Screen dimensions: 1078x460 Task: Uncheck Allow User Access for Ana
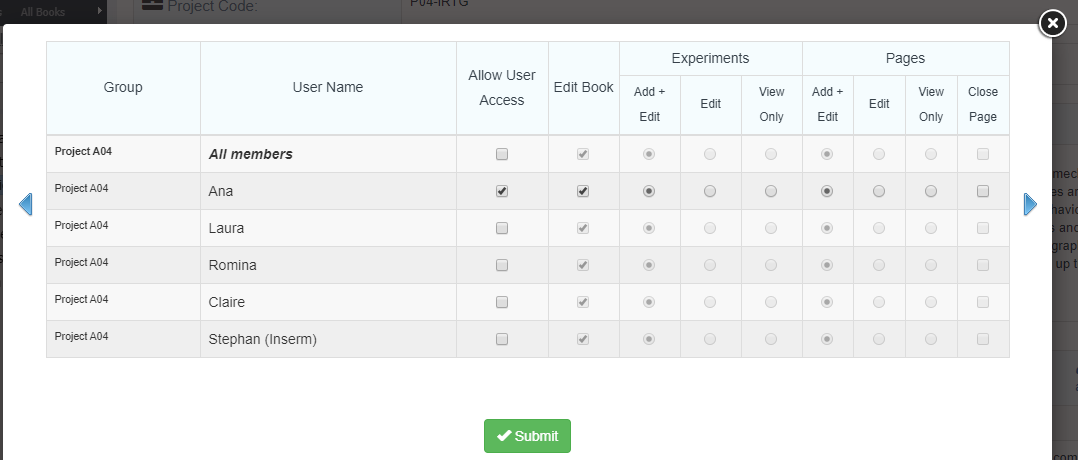click(502, 191)
